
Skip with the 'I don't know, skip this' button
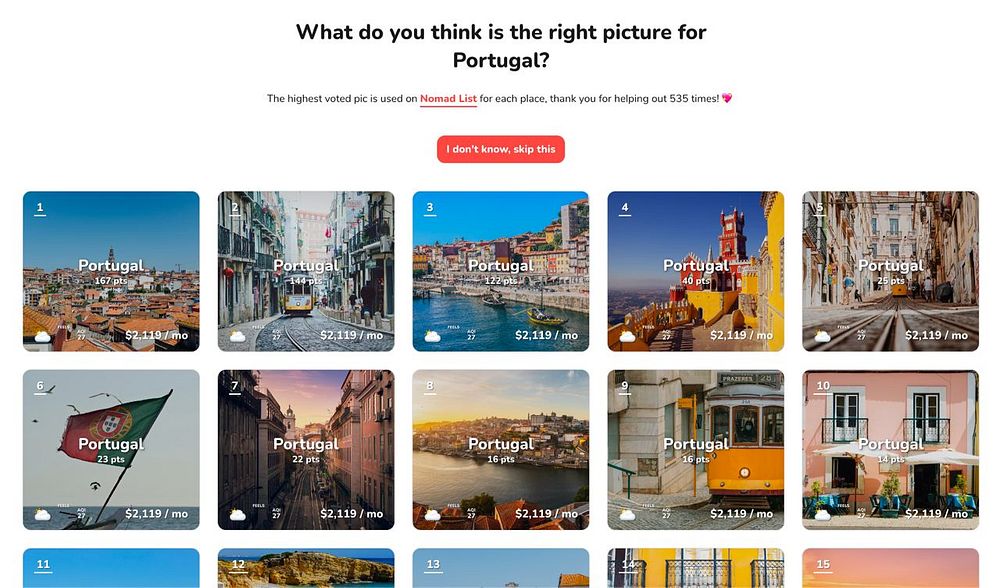click(x=501, y=149)
